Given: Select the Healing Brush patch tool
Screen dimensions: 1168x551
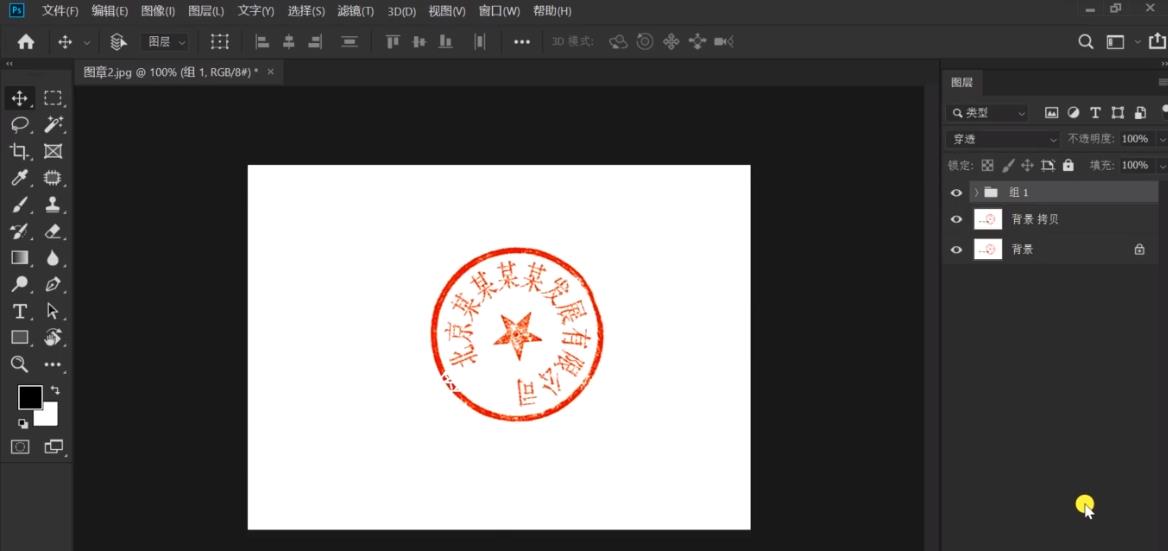Looking at the screenshot, I should click(x=52, y=178).
